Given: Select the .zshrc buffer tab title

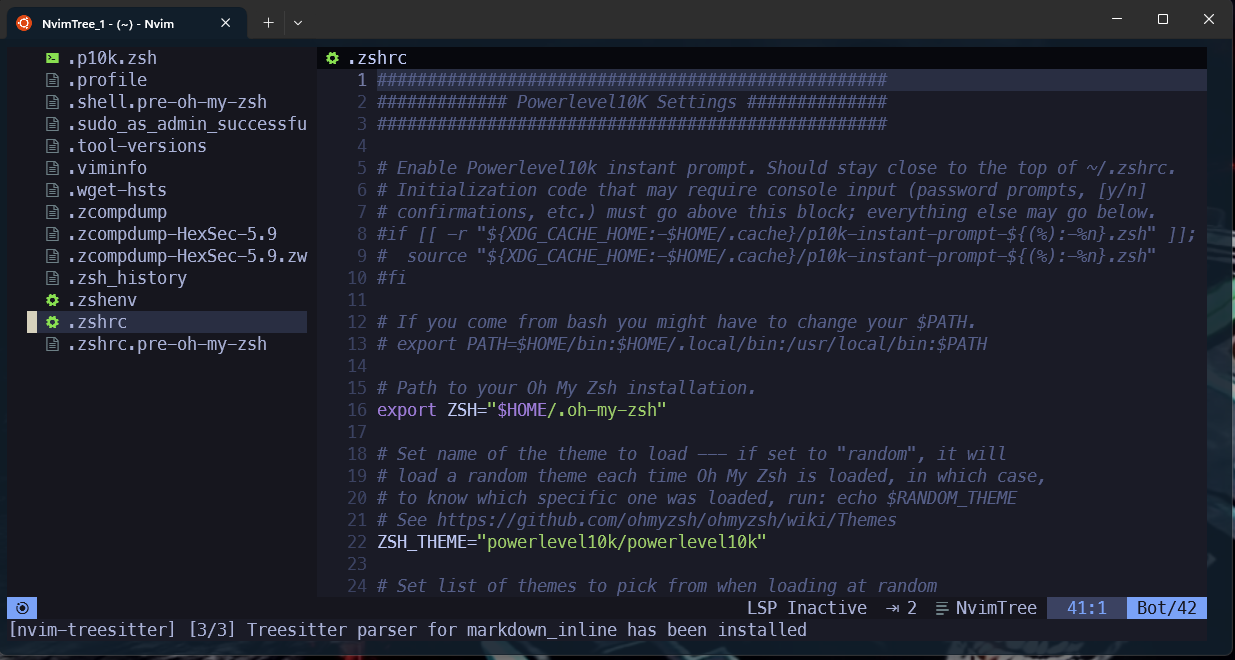Looking at the screenshot, I should (377, 58).
